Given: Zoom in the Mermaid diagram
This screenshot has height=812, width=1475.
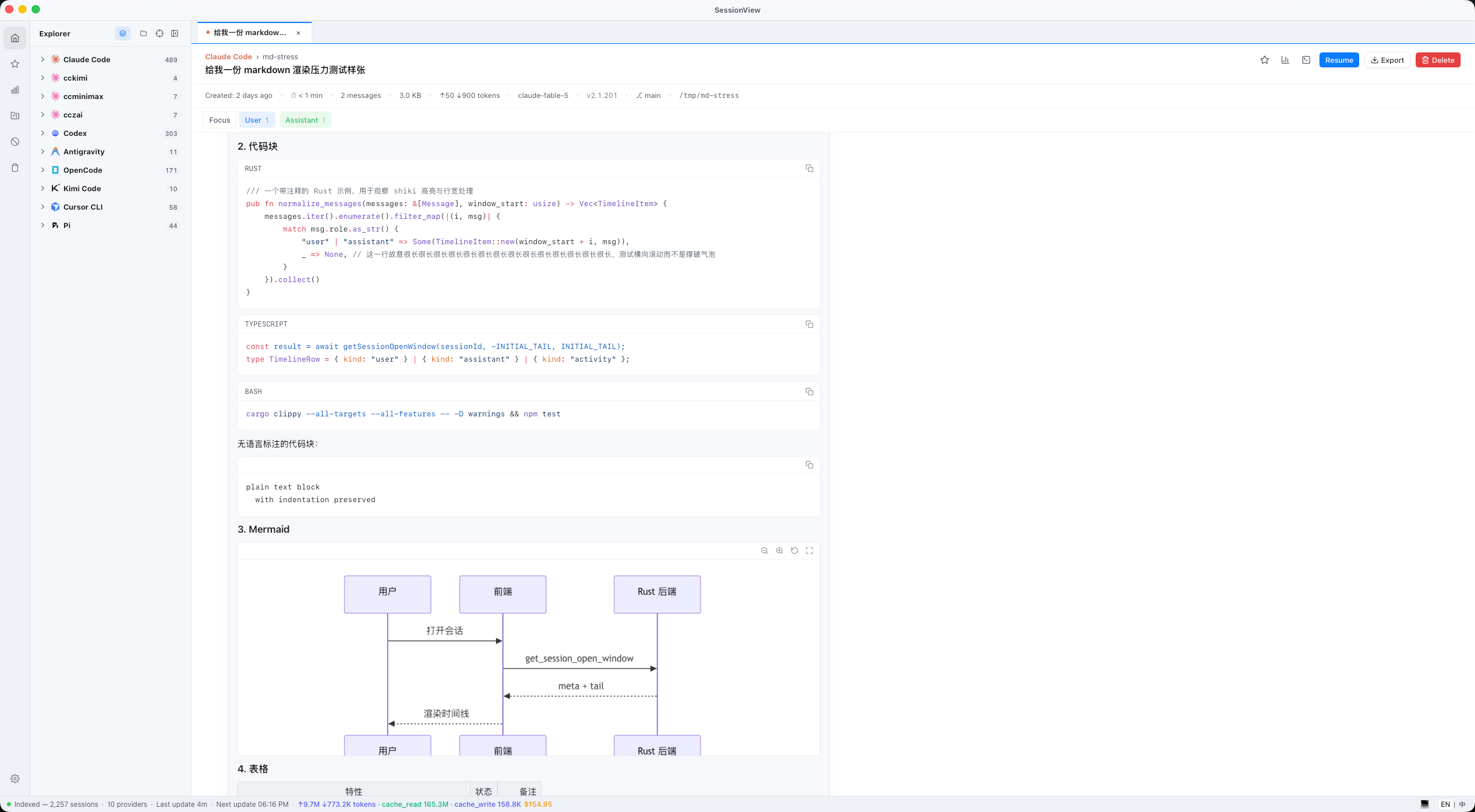Looking at the screenshot, I should (780, 551).
